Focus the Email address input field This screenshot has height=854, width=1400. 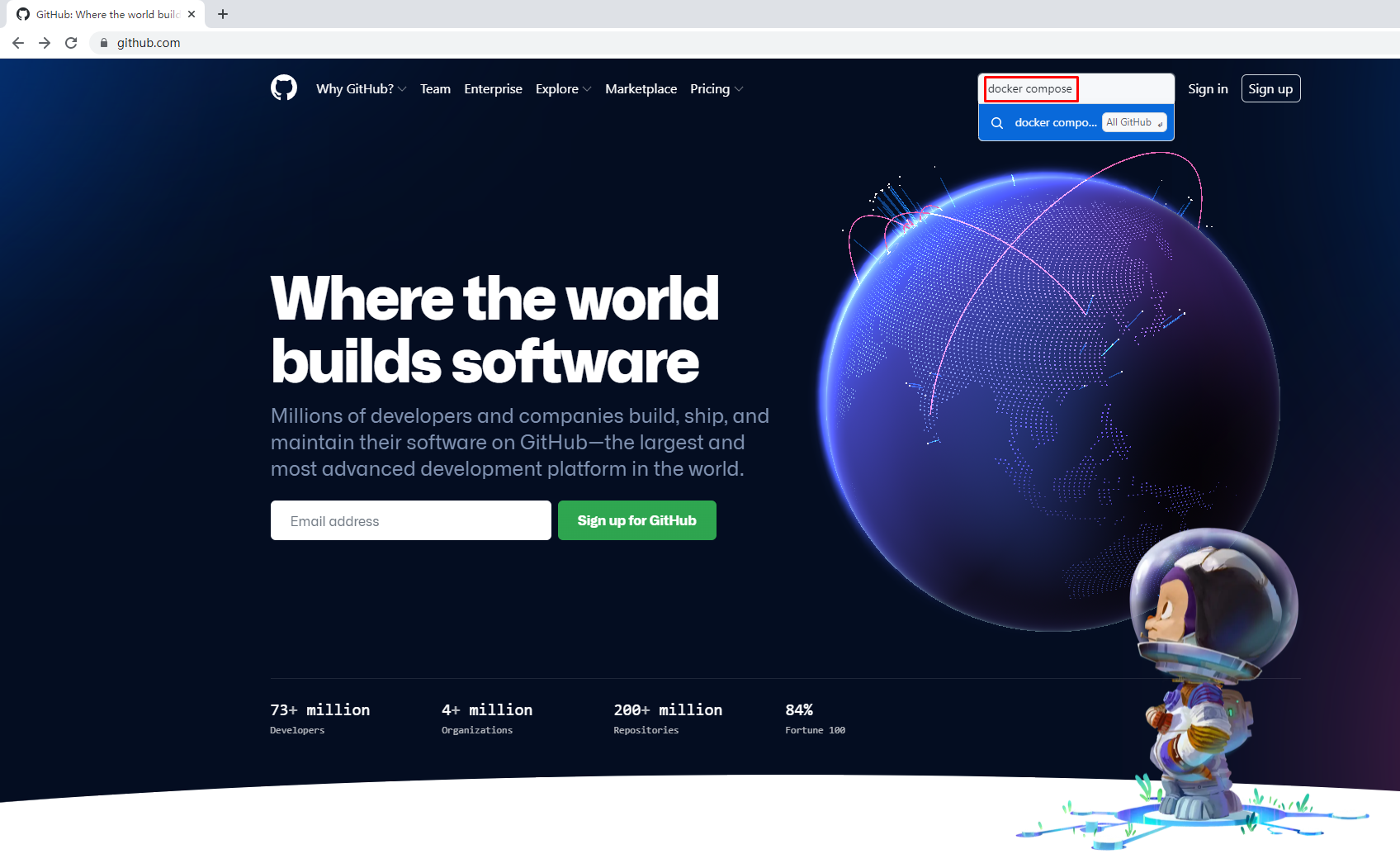point(411,520)
